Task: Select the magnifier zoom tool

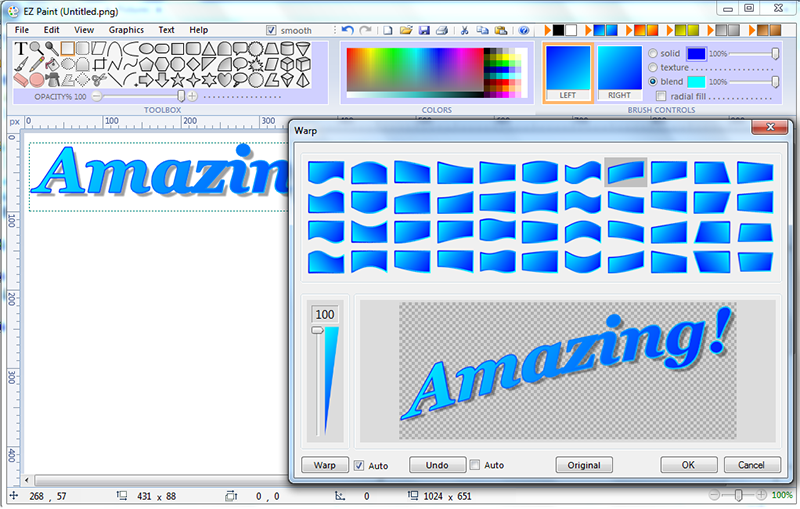Action: (x=36, y=48)
